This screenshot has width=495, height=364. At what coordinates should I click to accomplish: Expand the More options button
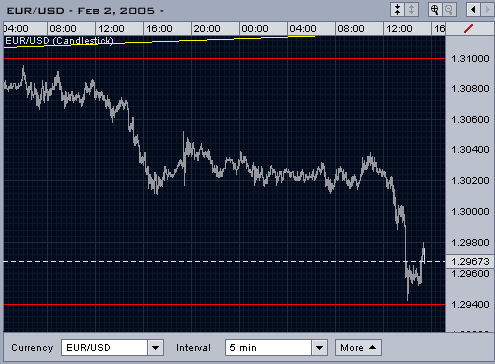pyautogui.click(x=358, y=348)
